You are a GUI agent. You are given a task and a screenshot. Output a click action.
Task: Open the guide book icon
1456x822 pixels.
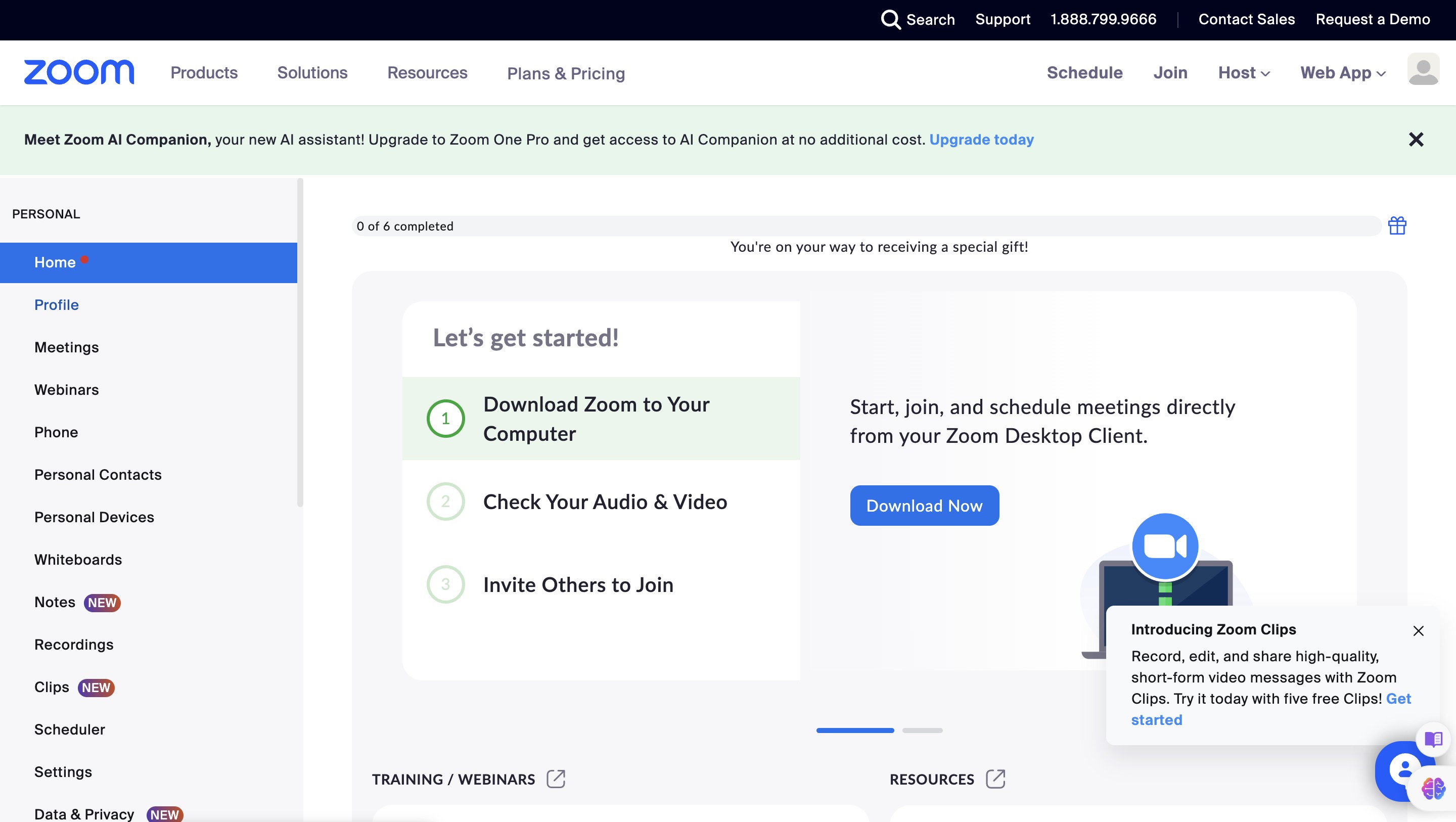pyautogui.click(x=1433, y=739)
